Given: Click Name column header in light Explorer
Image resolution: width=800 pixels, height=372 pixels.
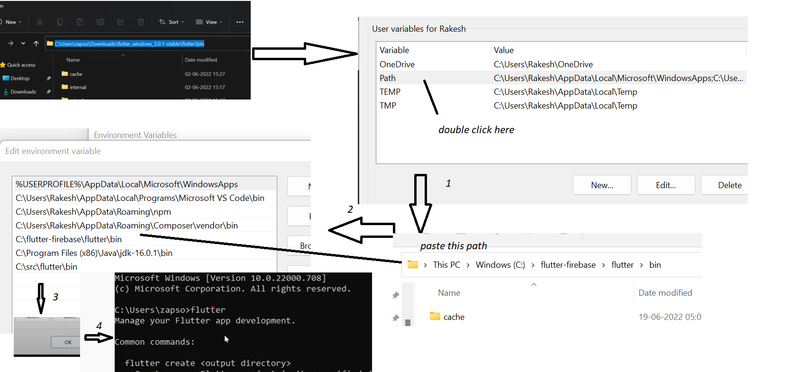Looking at the screenshot, I should 449,293.
